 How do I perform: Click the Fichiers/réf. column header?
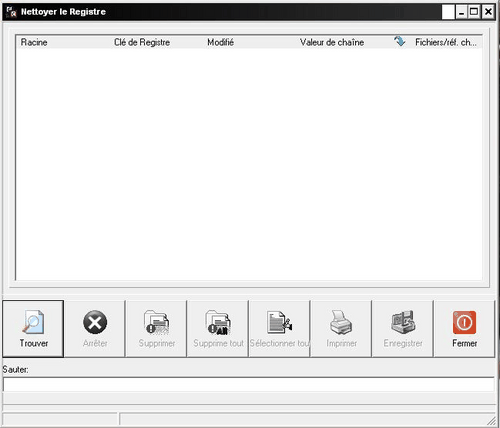click(446, 42)
